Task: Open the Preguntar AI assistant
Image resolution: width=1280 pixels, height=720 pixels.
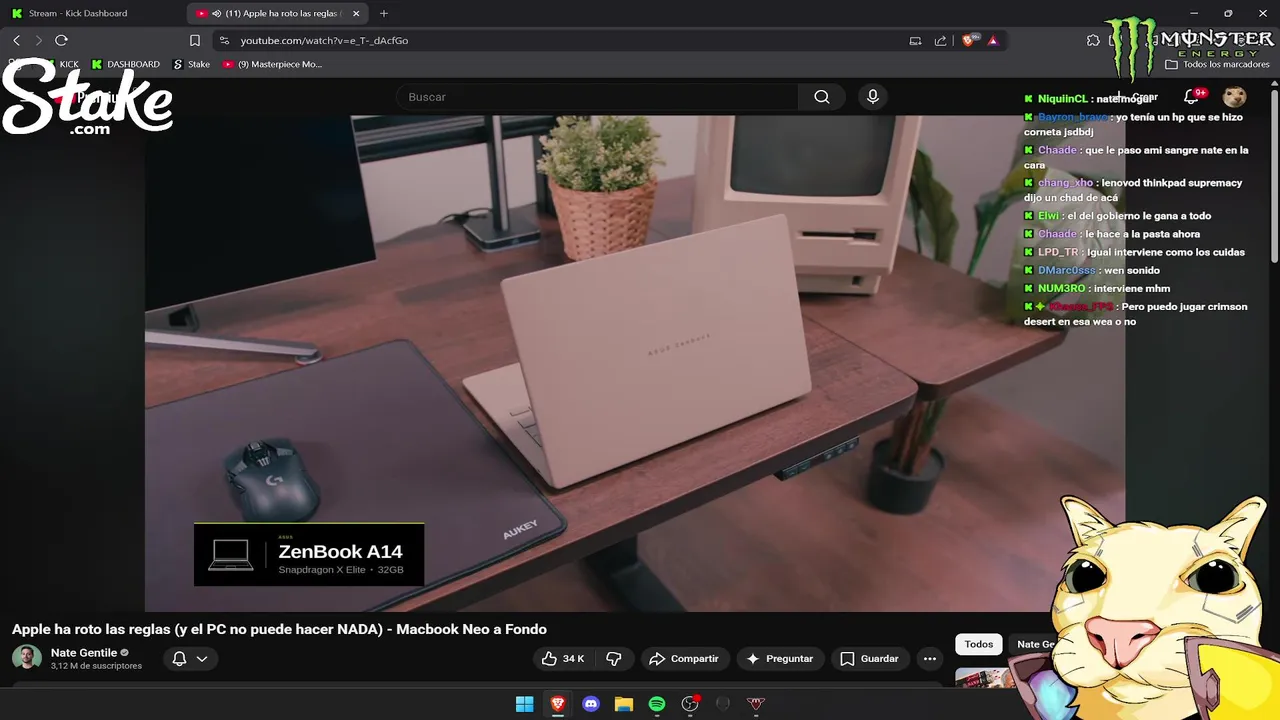Action: pos(780,659)
